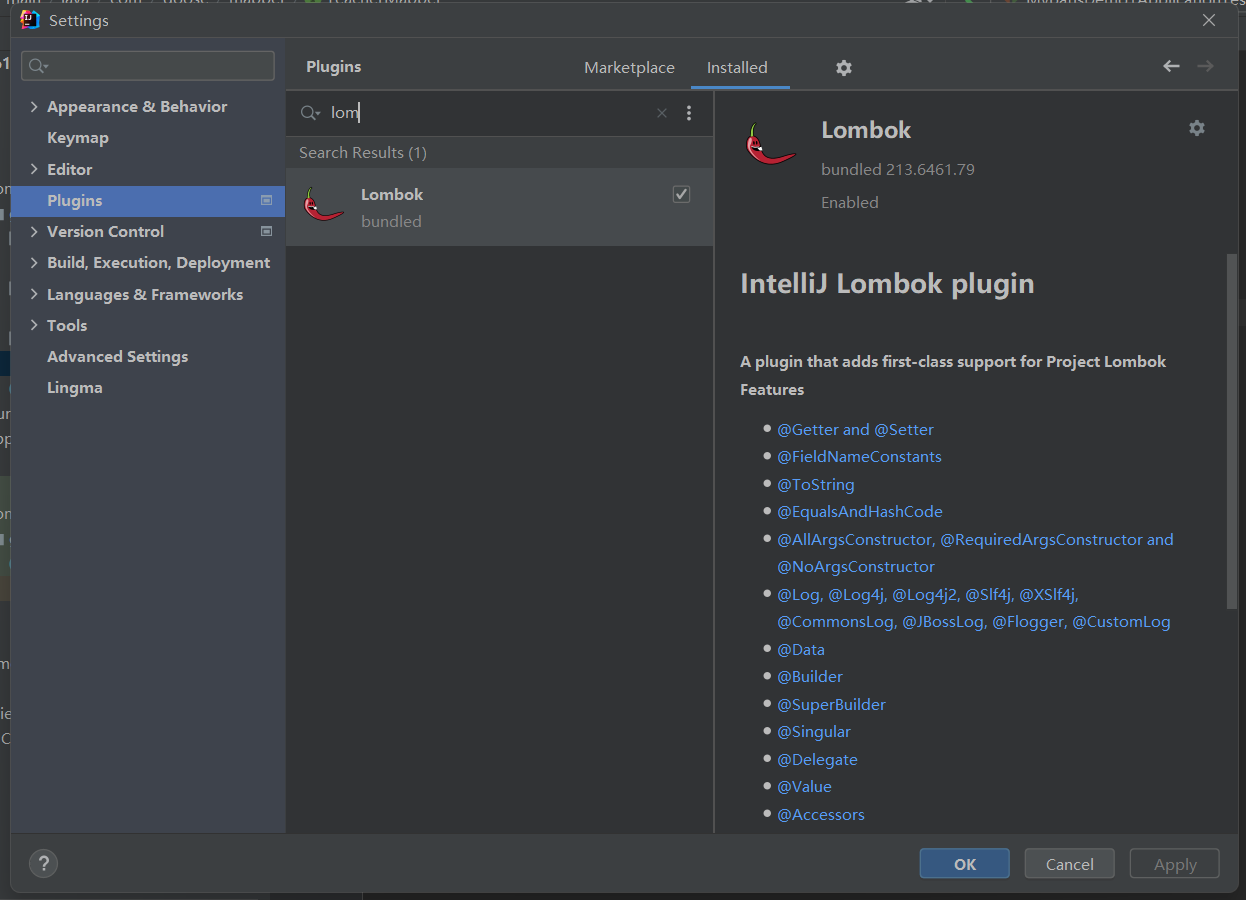Expand the Tools settings node
The height and width of the screenshot is (900, 1246).
pyautogui.click(x=35, y=326)
